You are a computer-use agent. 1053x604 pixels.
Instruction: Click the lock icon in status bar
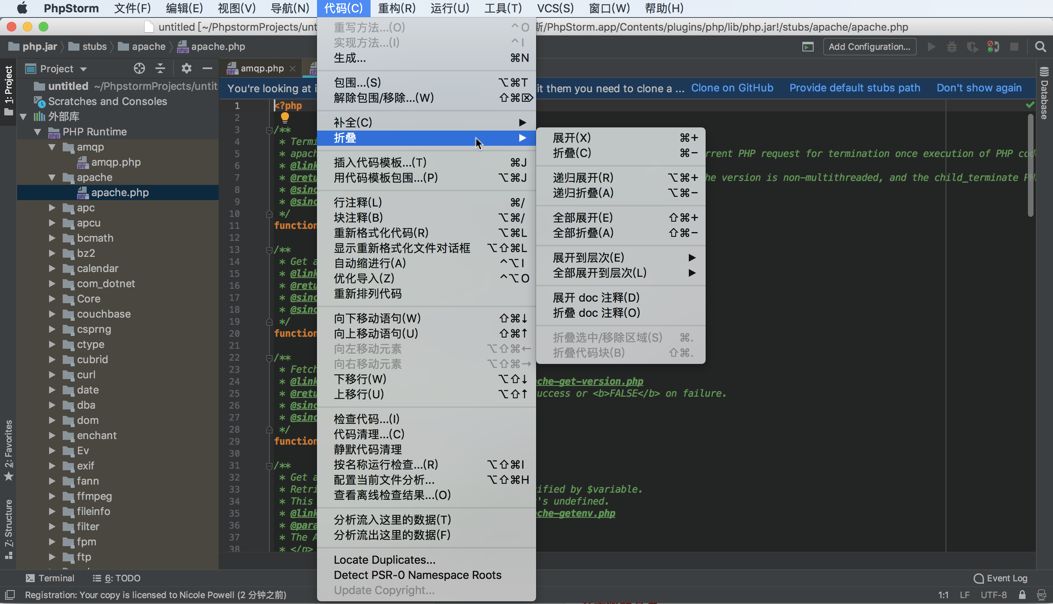pyautogui.click(x=1022, y=595)
